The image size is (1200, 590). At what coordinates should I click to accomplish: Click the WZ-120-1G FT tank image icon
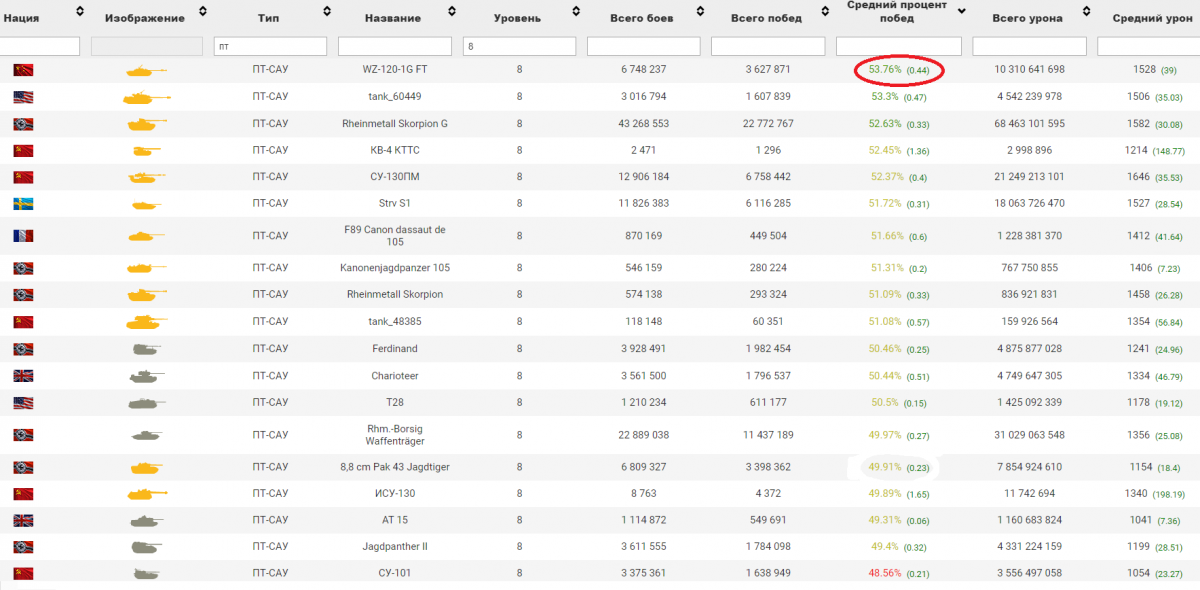click(x=146, y=70)
